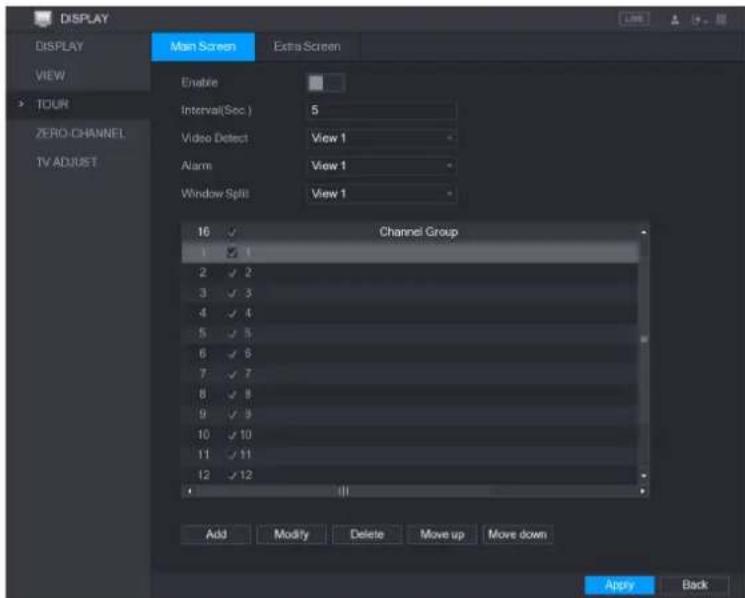Viewport: 745px width, 598px height.
Task: Toggle channel group 8 checkbox
Action: pyautogui.click(x=232, y=394)
